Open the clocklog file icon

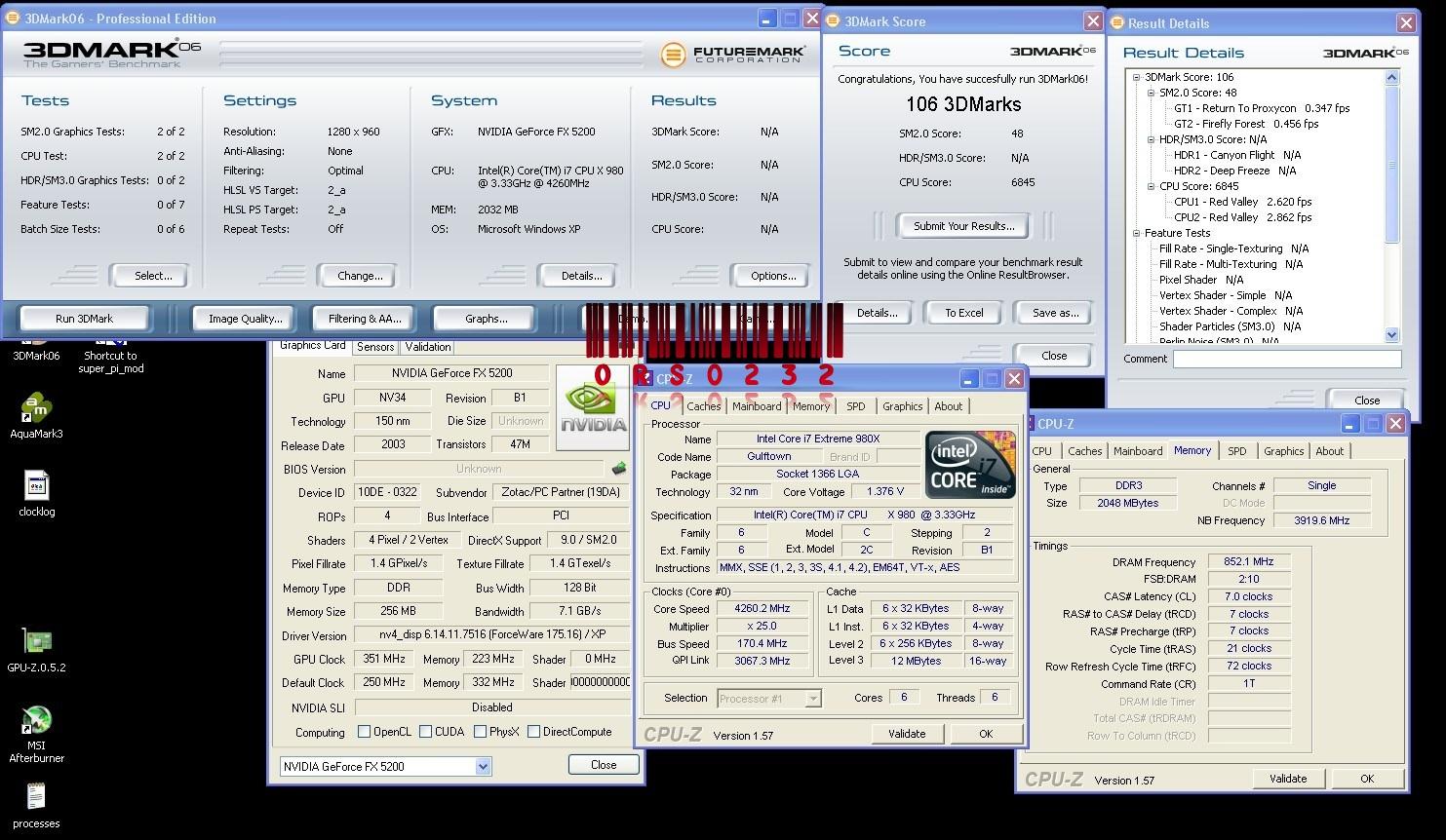36,493
